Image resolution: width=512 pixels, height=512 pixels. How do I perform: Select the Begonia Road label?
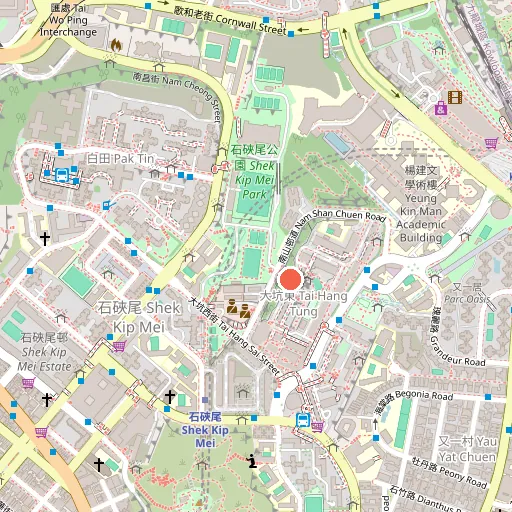coord(414,400)
